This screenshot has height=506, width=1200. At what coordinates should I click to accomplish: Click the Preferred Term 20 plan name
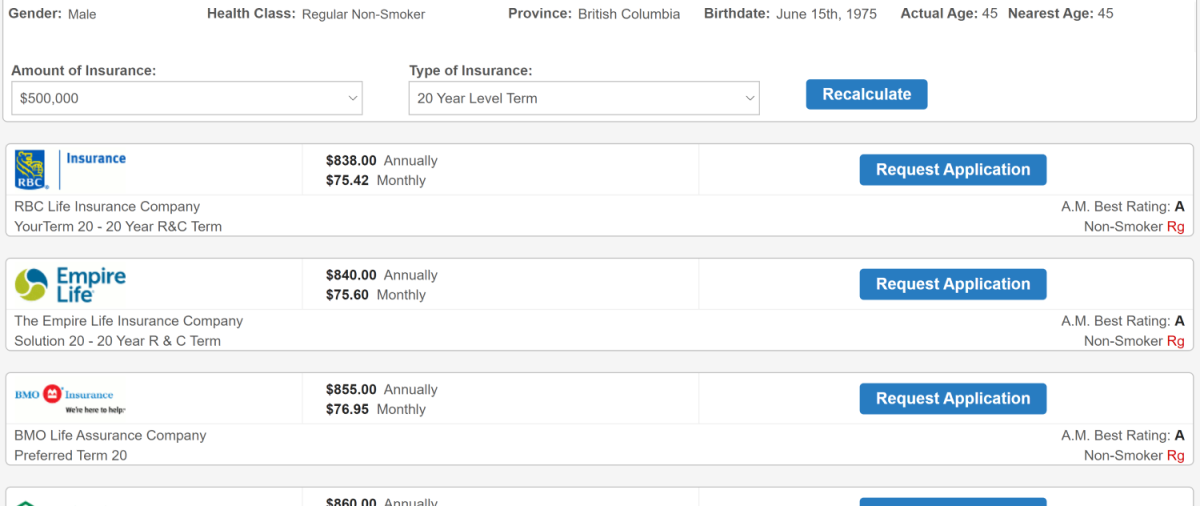click(x=70, y=455)
